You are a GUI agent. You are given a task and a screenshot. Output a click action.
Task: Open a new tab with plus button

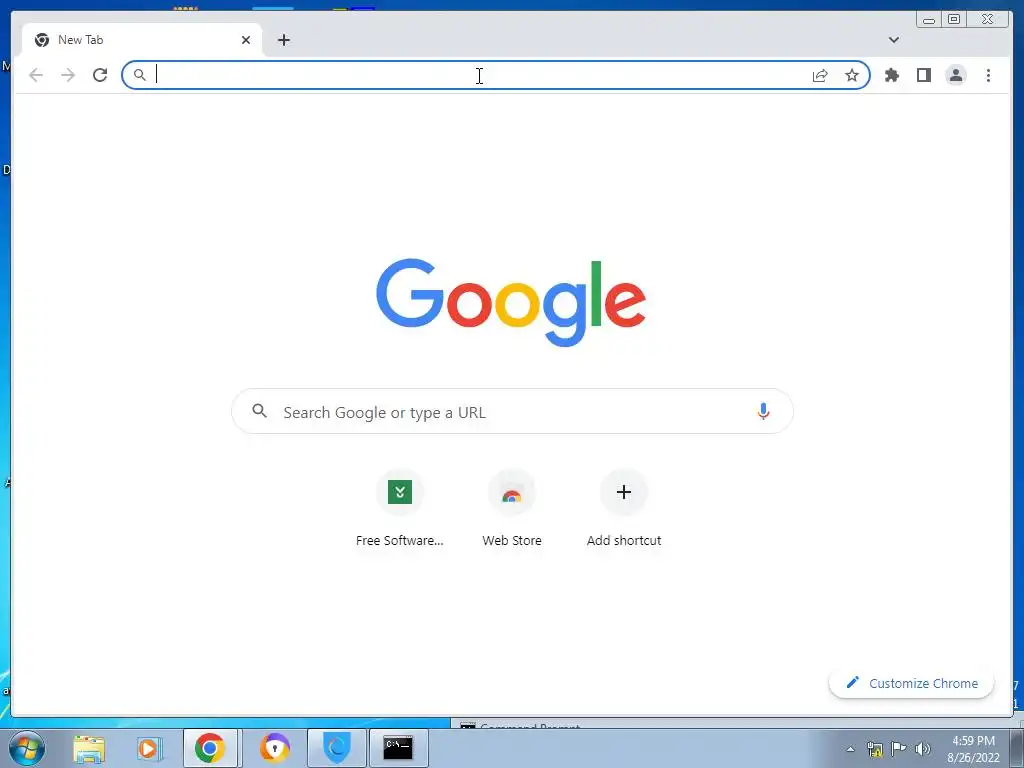click(283, 40)
